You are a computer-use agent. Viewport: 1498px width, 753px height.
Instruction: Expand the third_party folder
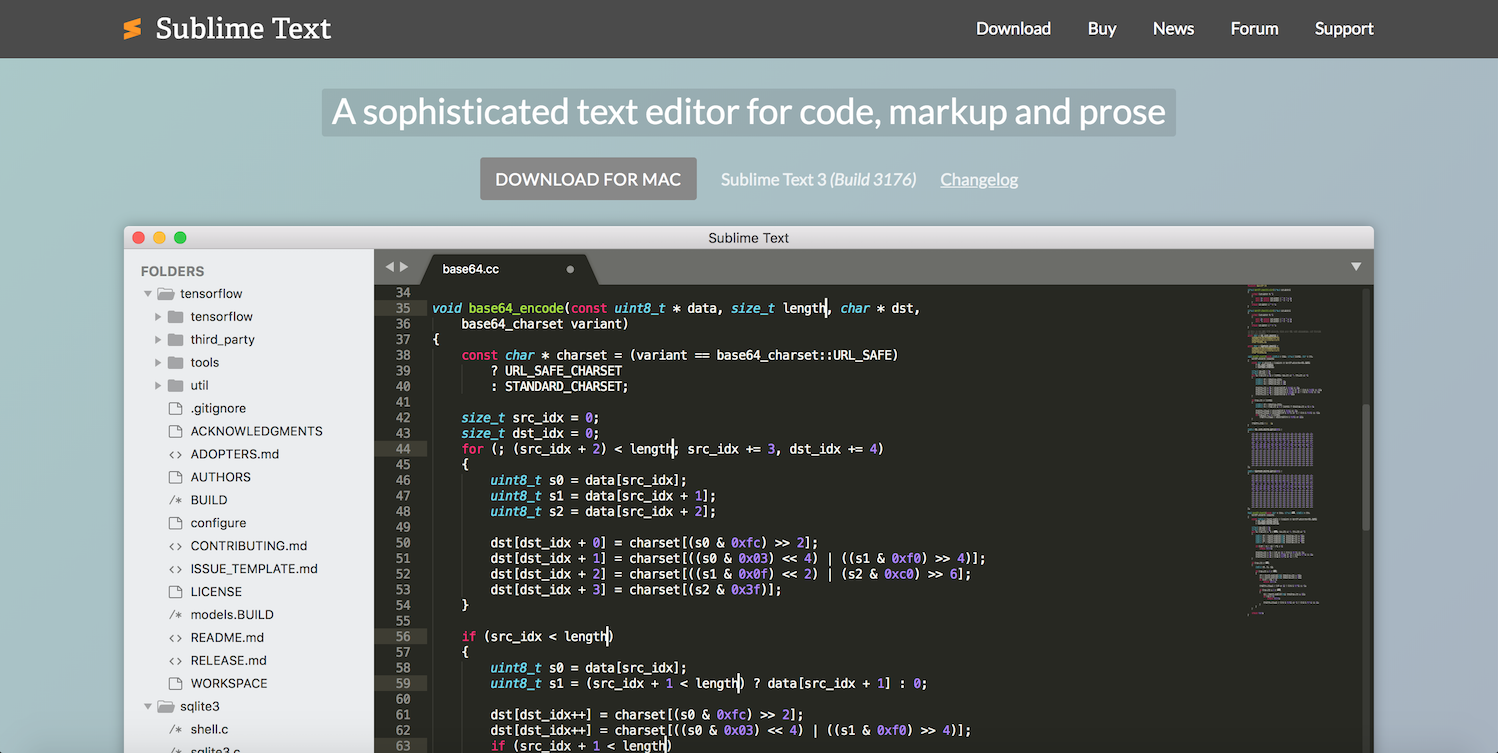158,340
